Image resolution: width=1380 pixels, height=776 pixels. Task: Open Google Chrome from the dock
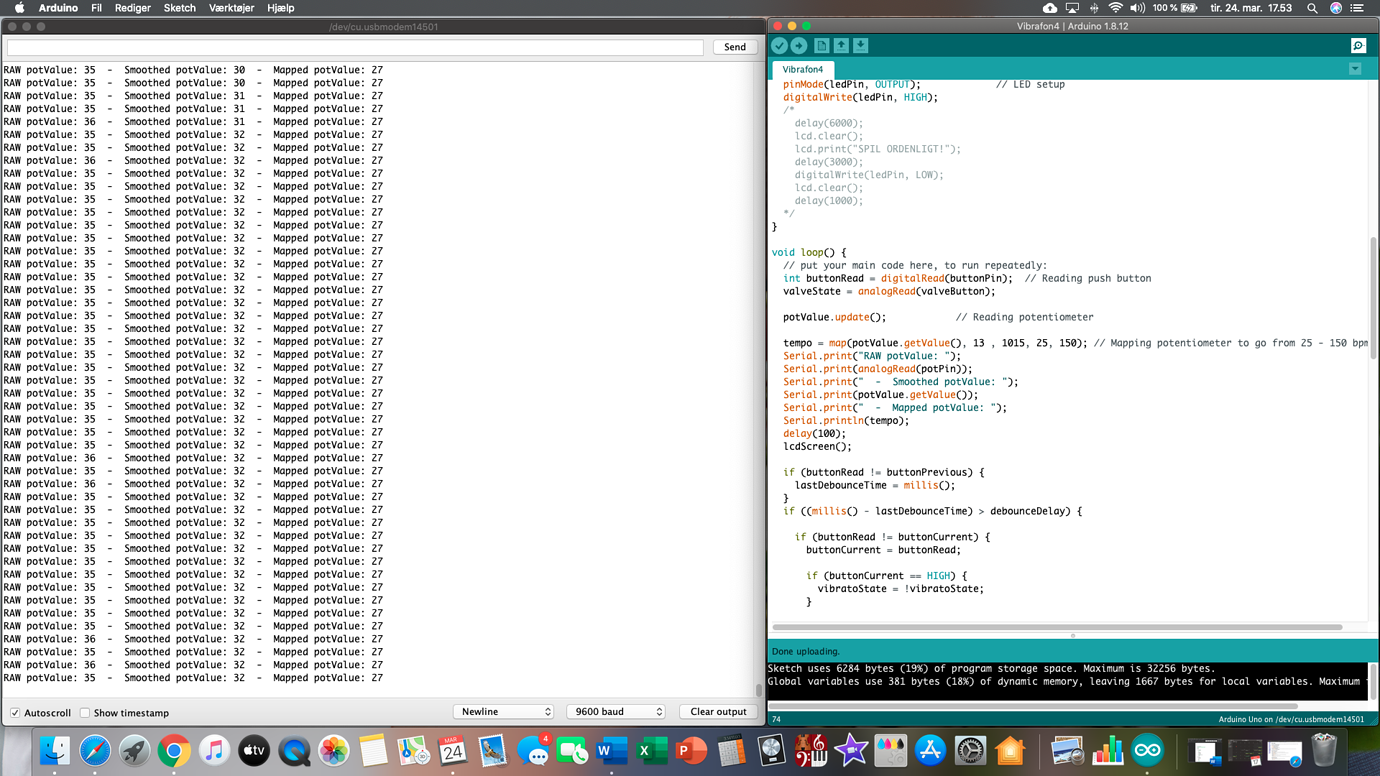click(174, 751)
